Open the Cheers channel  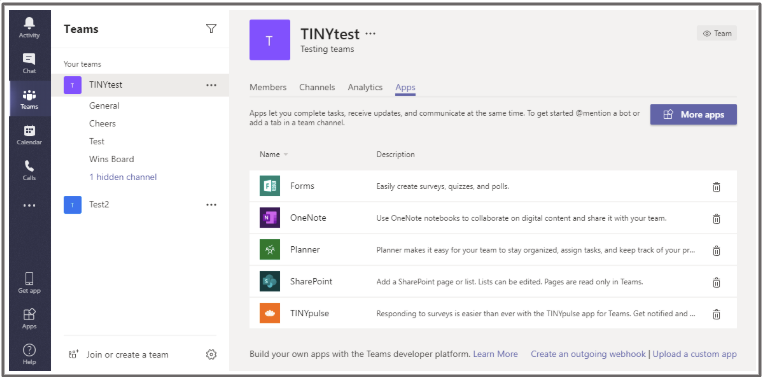[x=103, y=124]
